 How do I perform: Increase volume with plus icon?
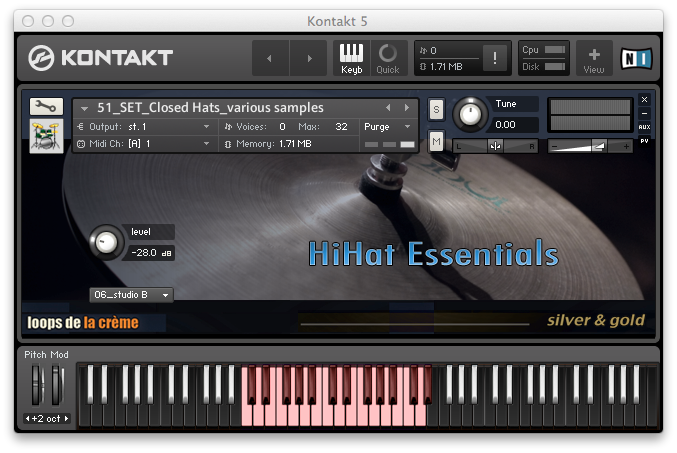(626, 147)
